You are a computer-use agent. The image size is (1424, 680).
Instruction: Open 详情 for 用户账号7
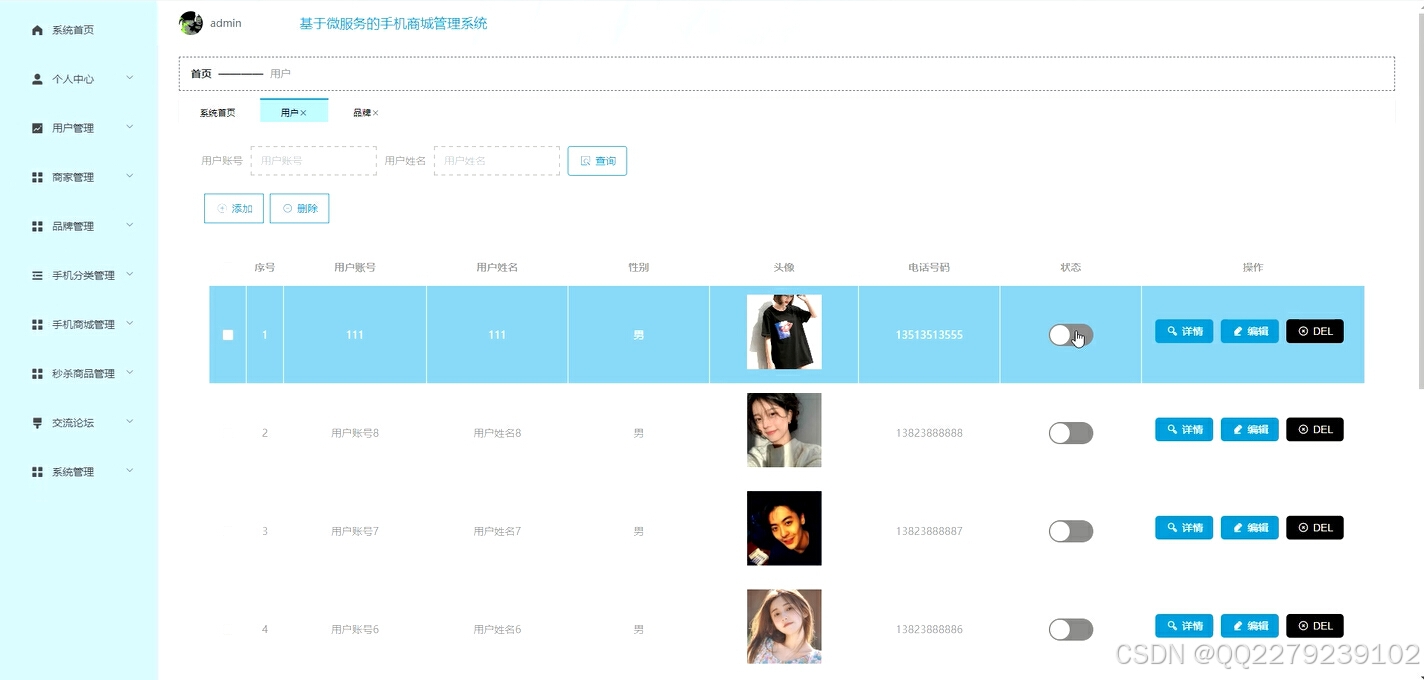coord(1184,527)
